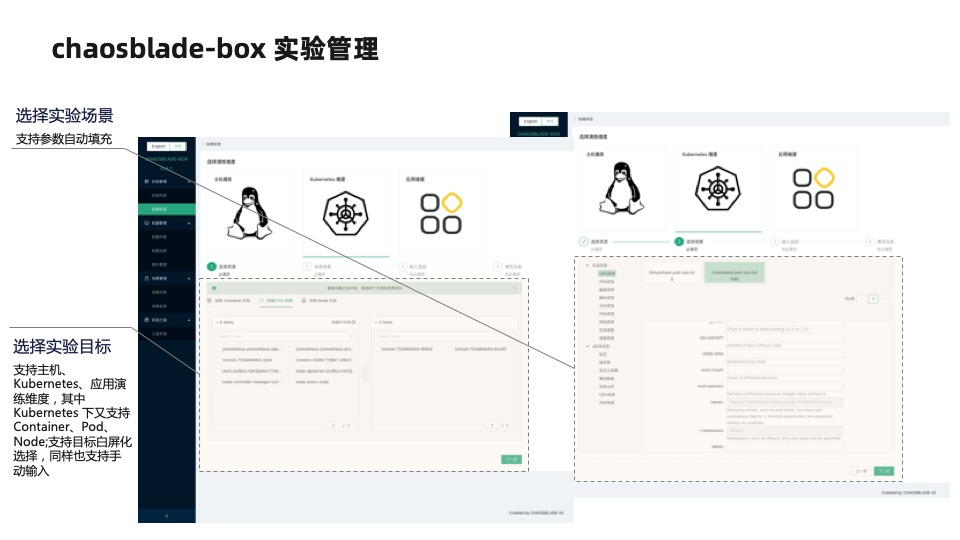Go to next page in 8 items list
This screenshot has height=540, width=960.
coord(356,425)
